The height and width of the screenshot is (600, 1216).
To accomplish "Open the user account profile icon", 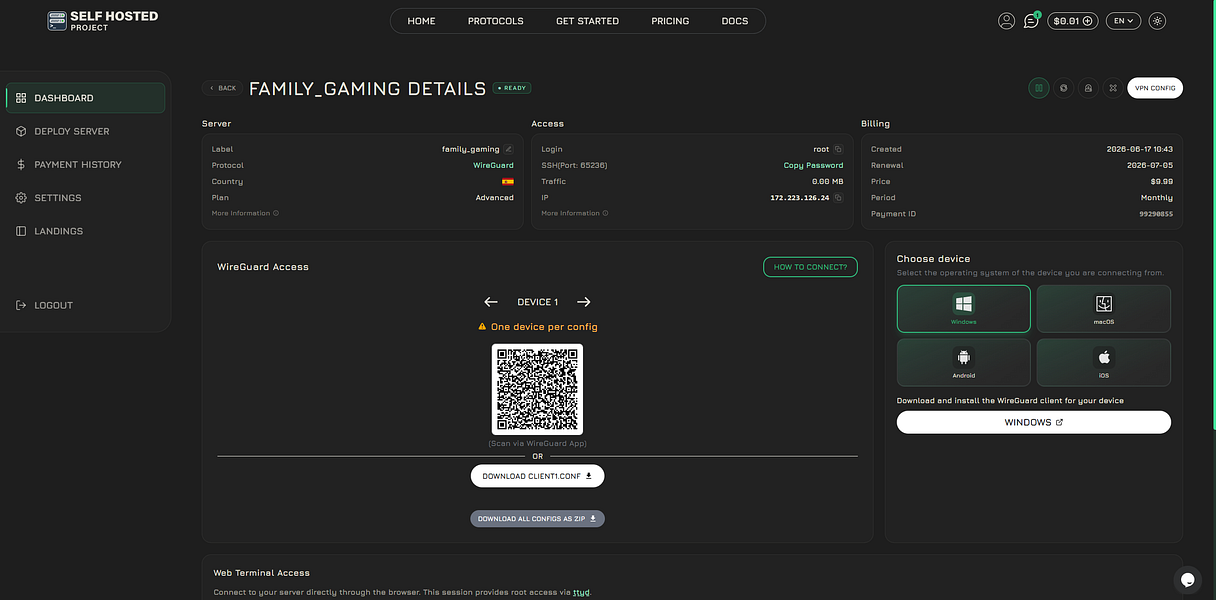I will [1006, 20].
